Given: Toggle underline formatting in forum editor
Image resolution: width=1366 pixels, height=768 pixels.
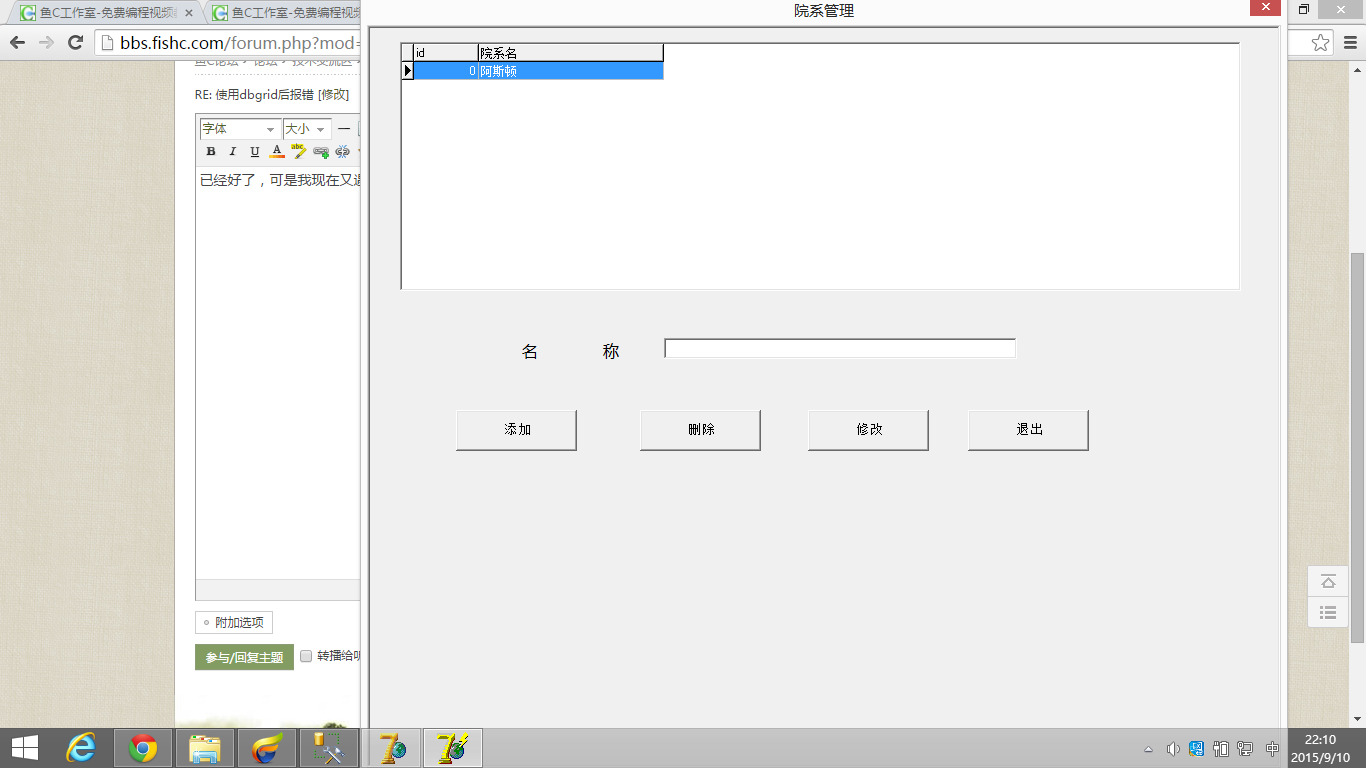Looking at the screenshot, I should pos(254,152).
